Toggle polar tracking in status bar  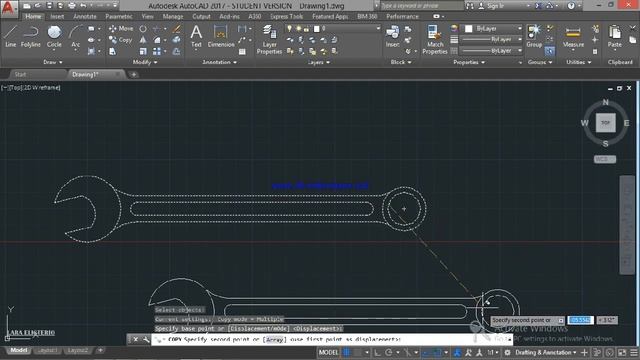[389, 352]
